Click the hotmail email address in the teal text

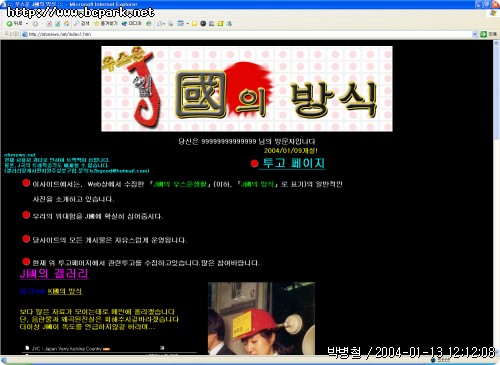point(119,171)
